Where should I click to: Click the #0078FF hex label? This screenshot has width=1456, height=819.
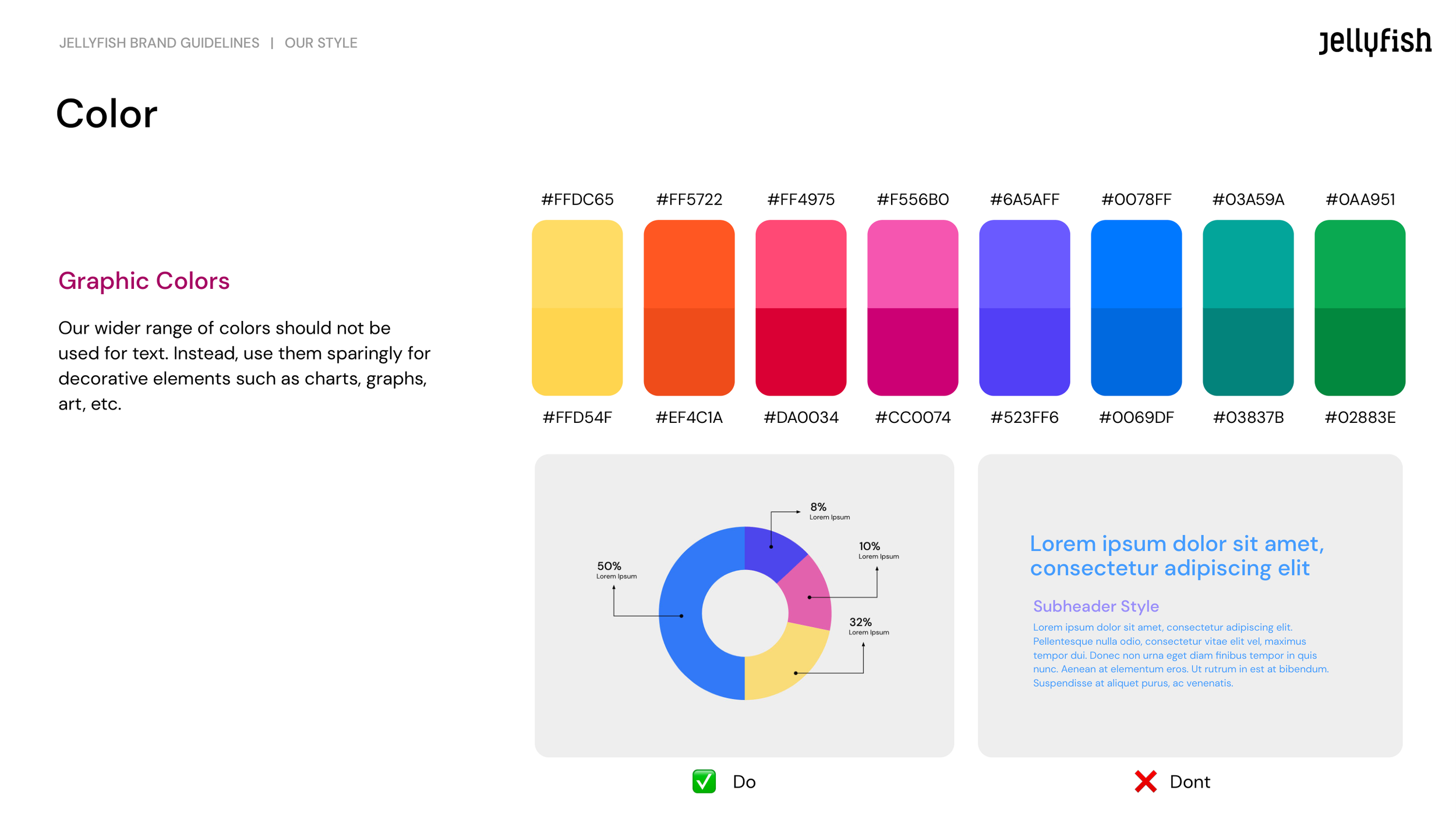tap(1136, 200)
